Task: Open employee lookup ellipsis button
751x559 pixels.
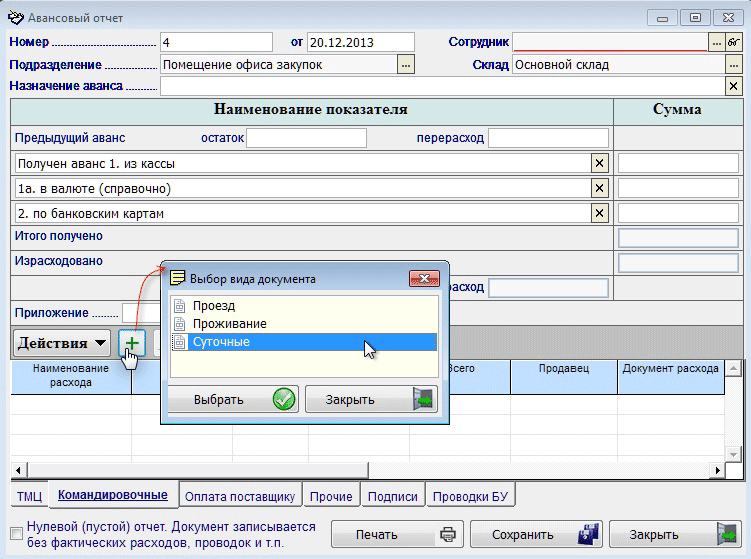Action: point(717,43)
